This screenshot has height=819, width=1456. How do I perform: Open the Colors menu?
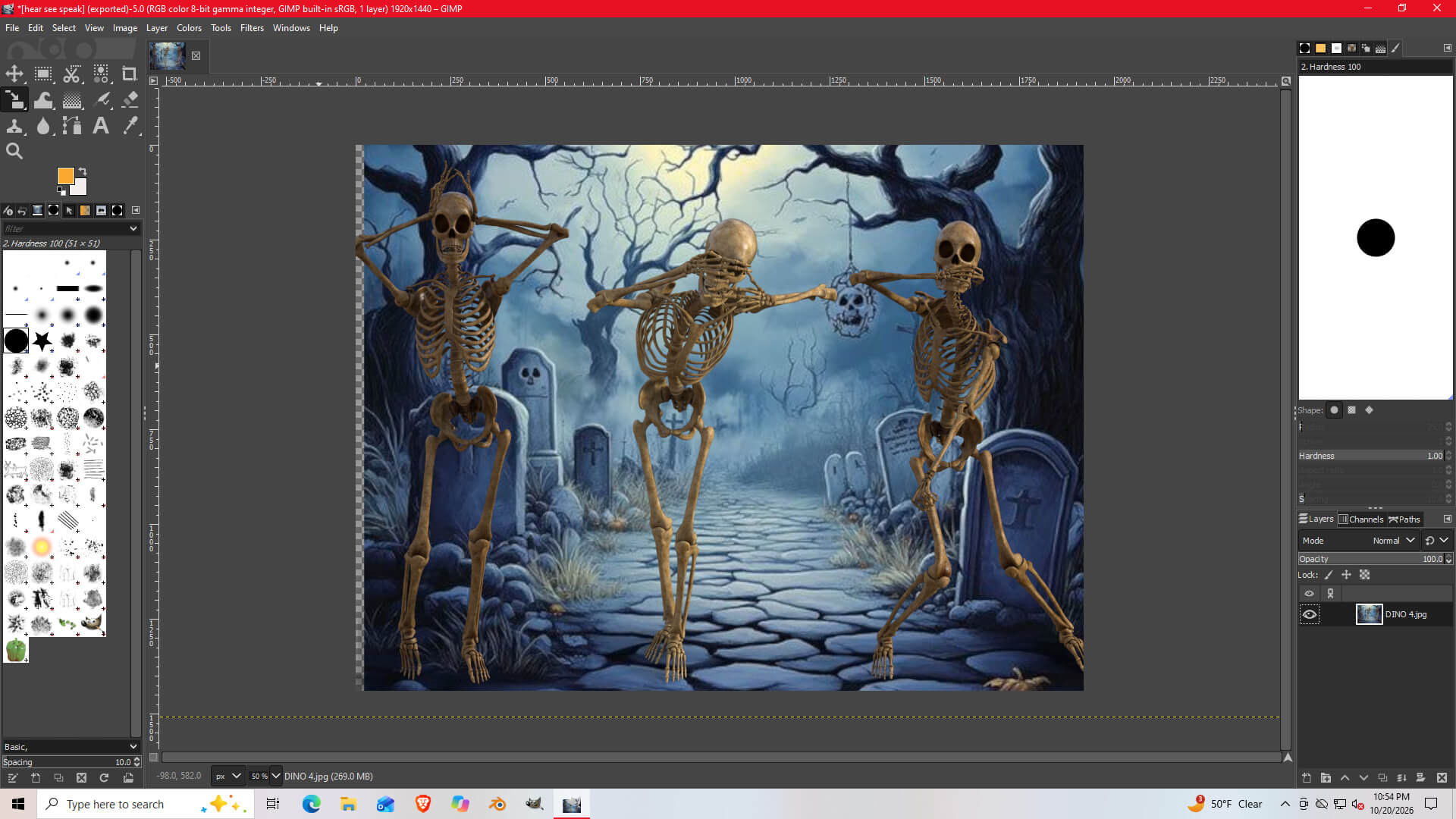point(189,28)
